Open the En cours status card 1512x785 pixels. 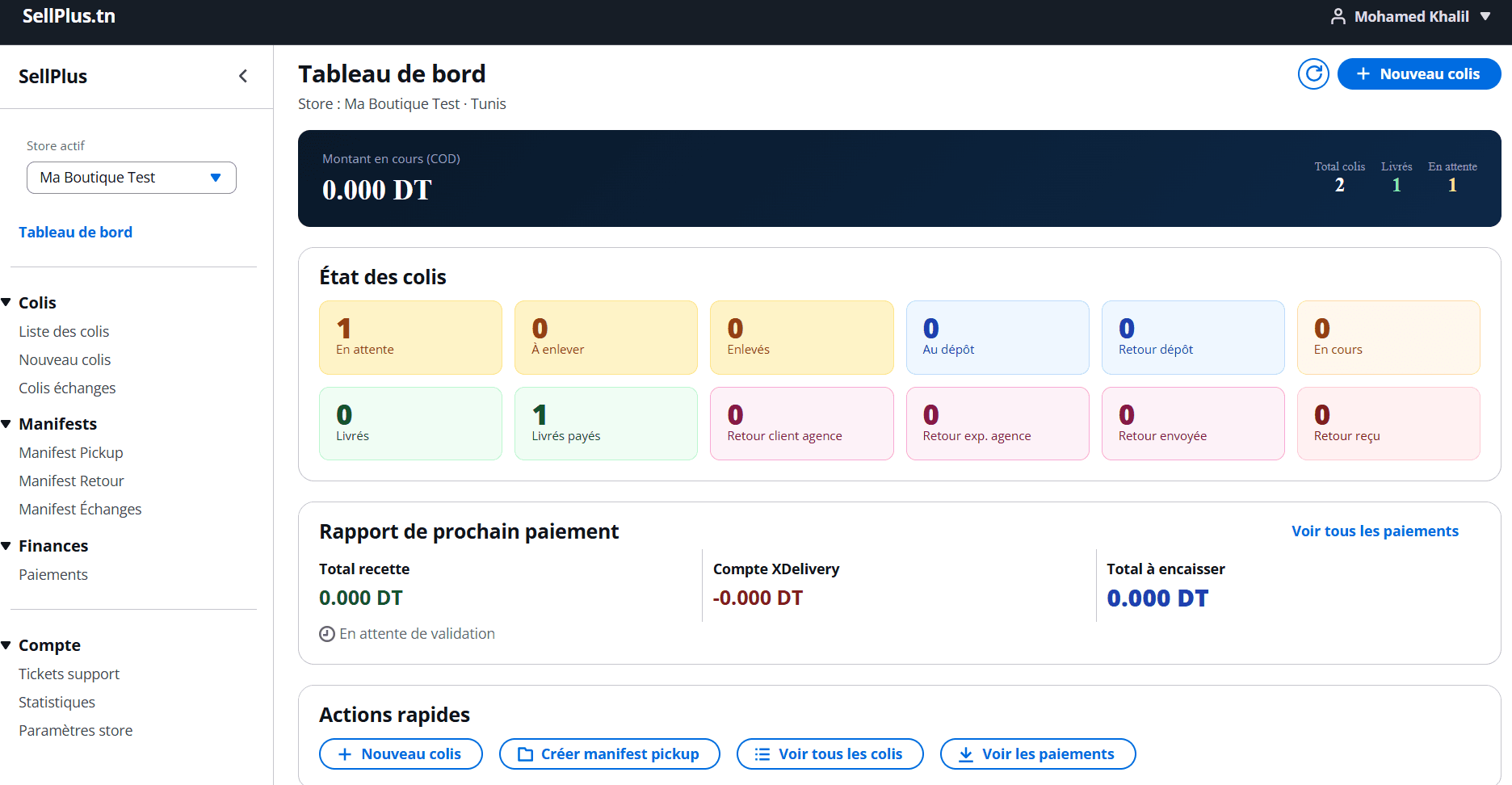pyautogui.click(x=1388, y=338)
